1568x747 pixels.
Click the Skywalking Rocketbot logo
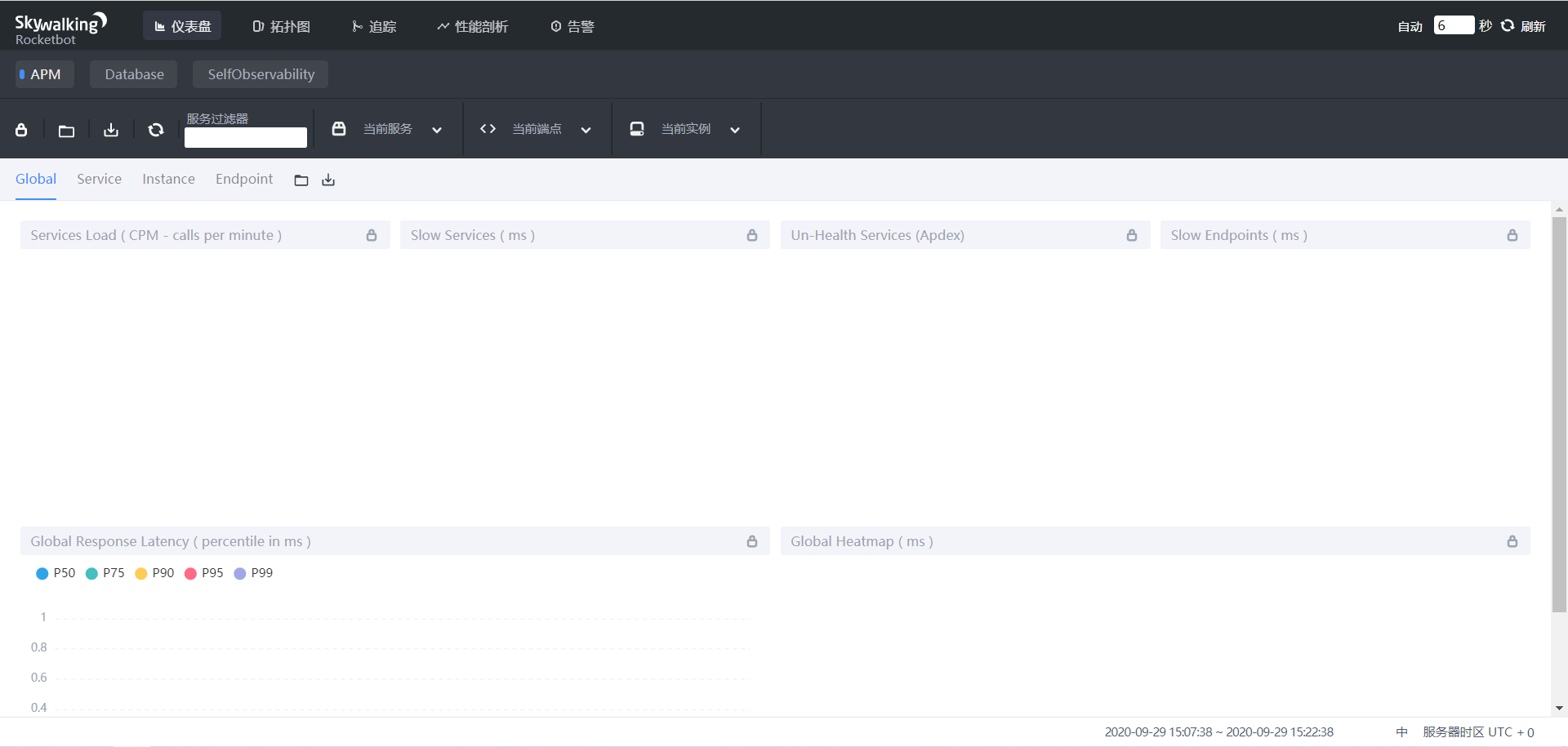(x=60, y=28)
